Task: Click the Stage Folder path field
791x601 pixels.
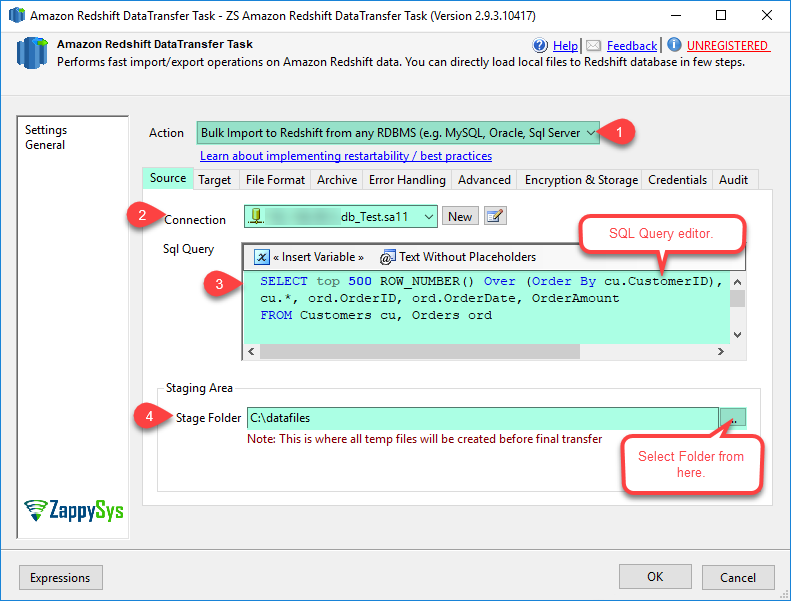Action: point(482,418)
